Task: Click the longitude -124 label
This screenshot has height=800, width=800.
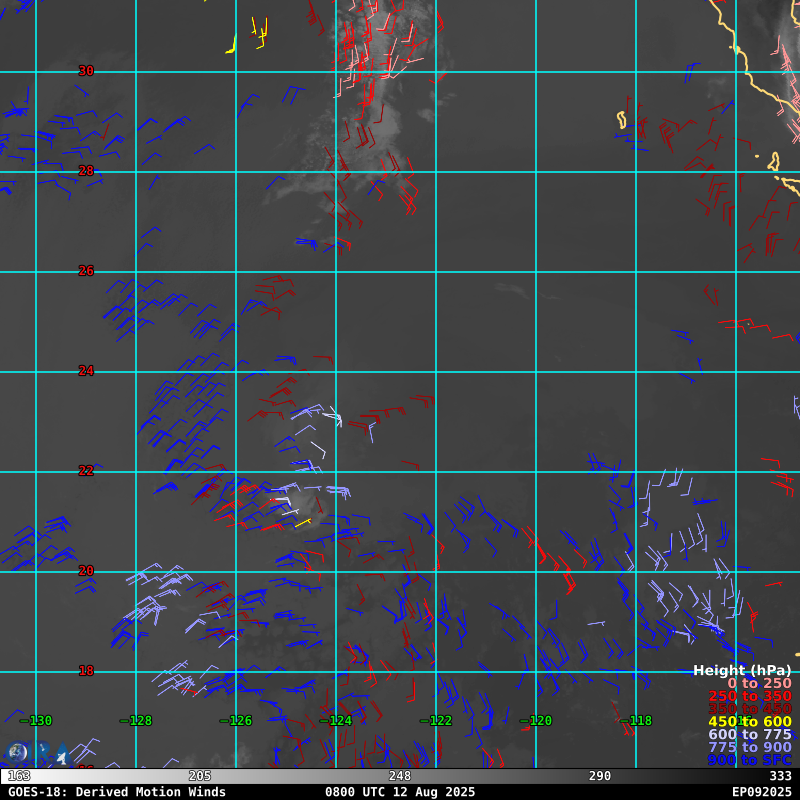Action: point(336,721)
